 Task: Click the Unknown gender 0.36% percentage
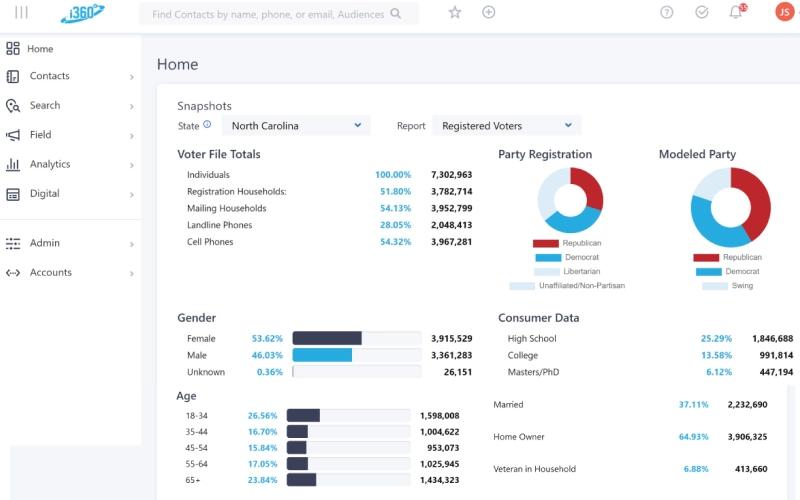coord(269,372)
